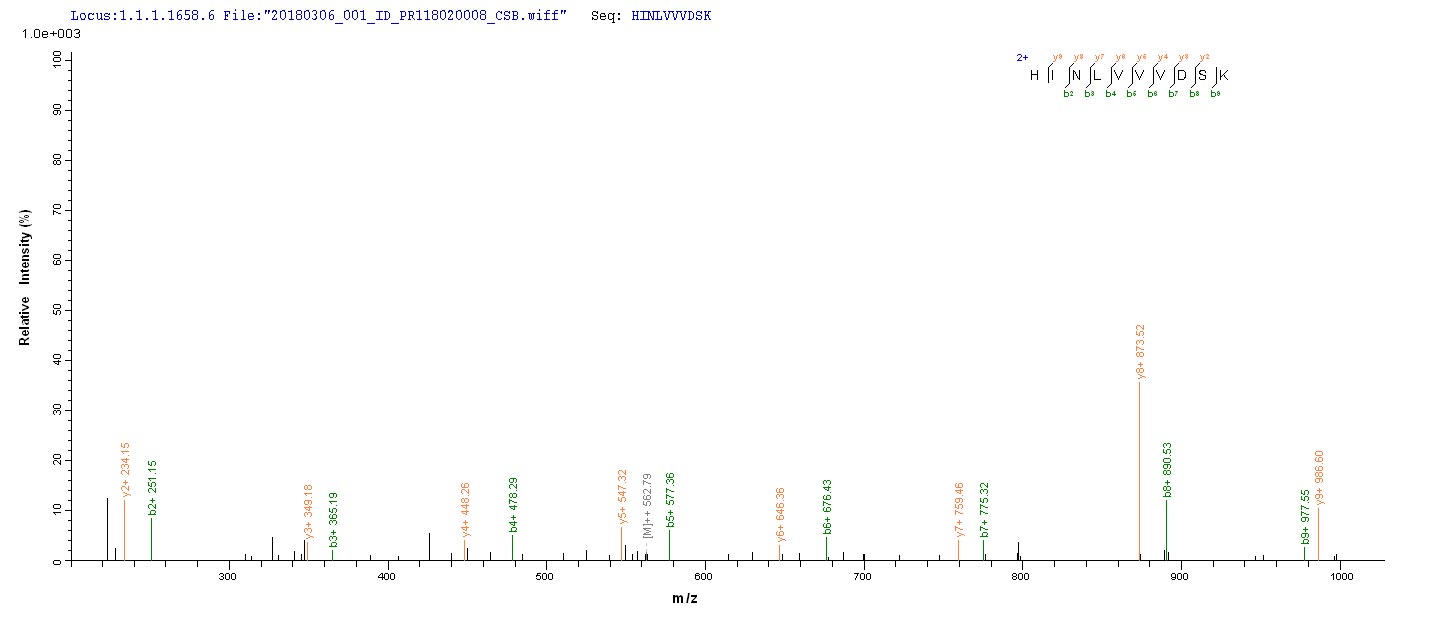1436x620 pixels.
Task: Click the y2+ 234.15 peak label
Action: pyautogui.click(x=126, y=470)
